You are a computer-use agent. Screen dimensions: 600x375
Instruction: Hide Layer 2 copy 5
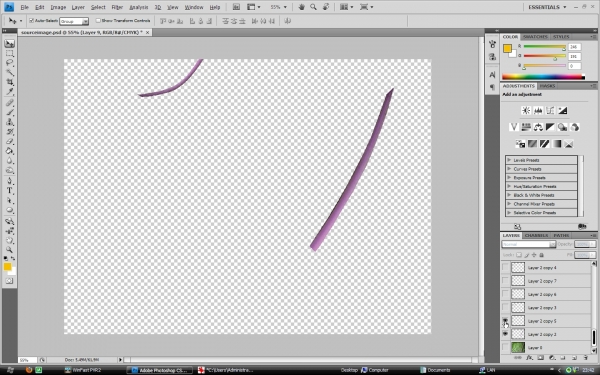(505, 321)
